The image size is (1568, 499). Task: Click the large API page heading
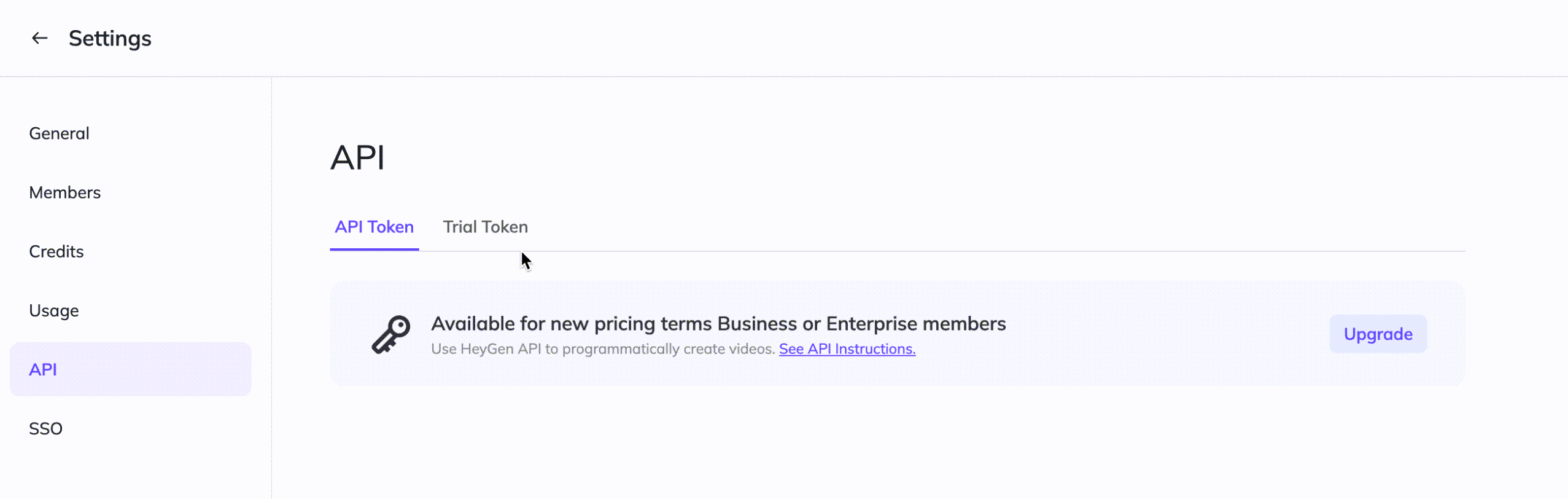[x=357, y=157]
